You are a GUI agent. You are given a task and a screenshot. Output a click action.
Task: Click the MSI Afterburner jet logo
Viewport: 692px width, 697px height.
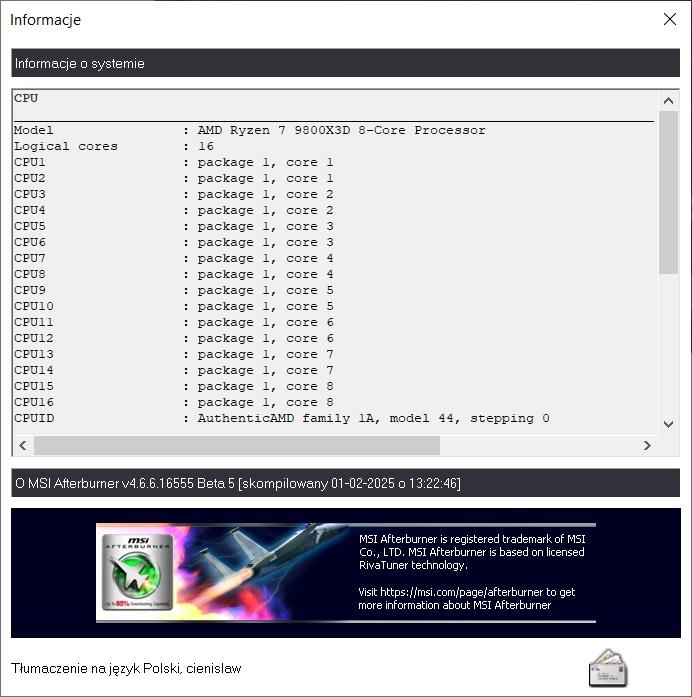[x=137, y=573]
